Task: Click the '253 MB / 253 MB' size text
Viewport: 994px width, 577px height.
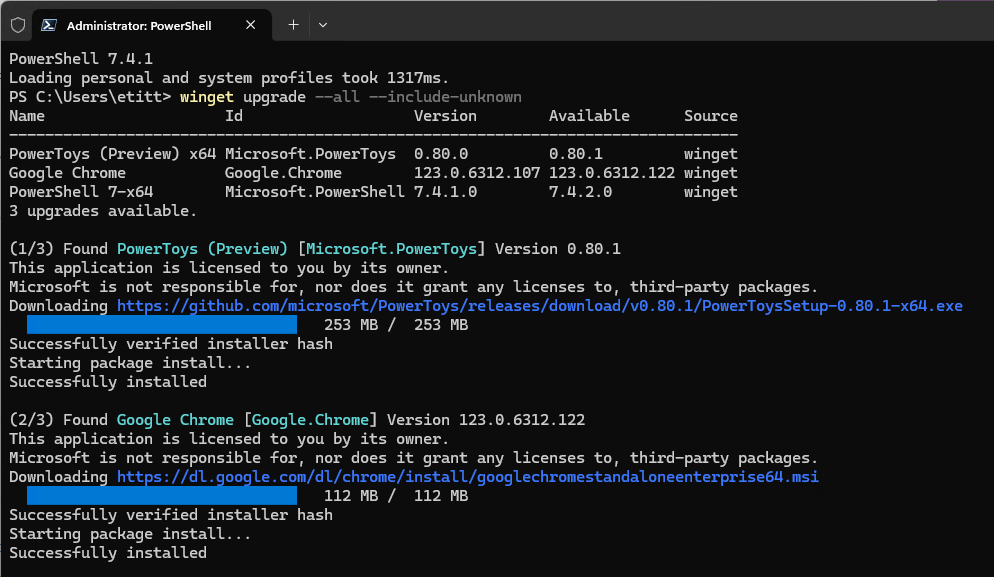Action: (x=396, y=325)
